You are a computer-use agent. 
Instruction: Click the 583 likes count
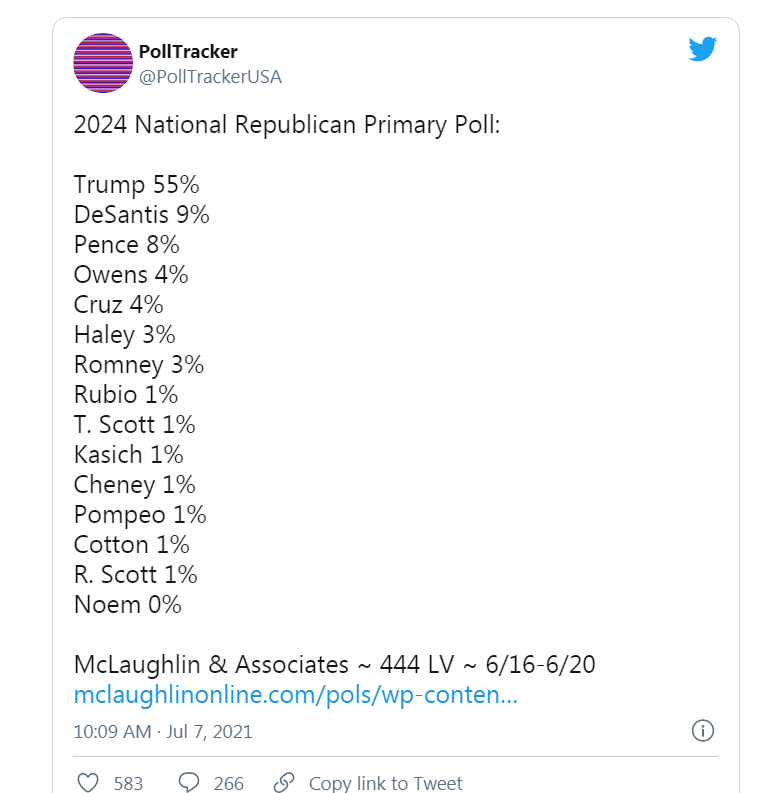[x=128, y=783]
